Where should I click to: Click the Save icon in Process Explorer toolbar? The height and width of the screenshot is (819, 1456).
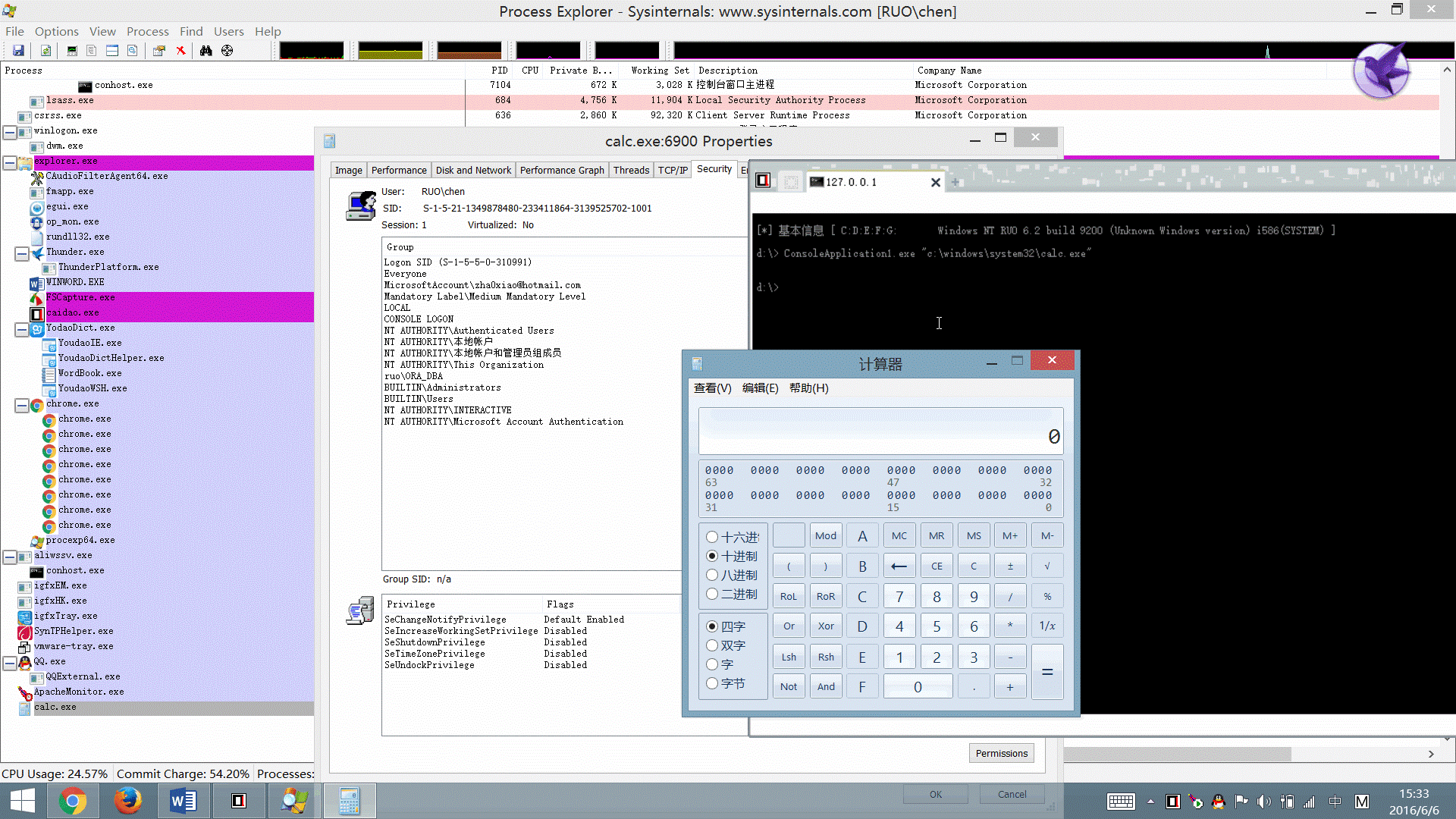coord(18,51)
